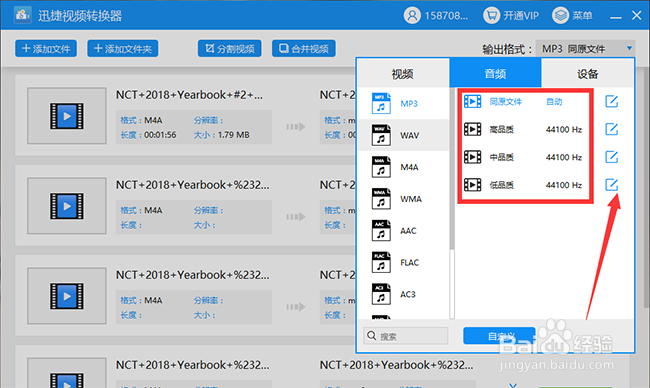Select the 中品质 preset film icon

click(473, 157)
